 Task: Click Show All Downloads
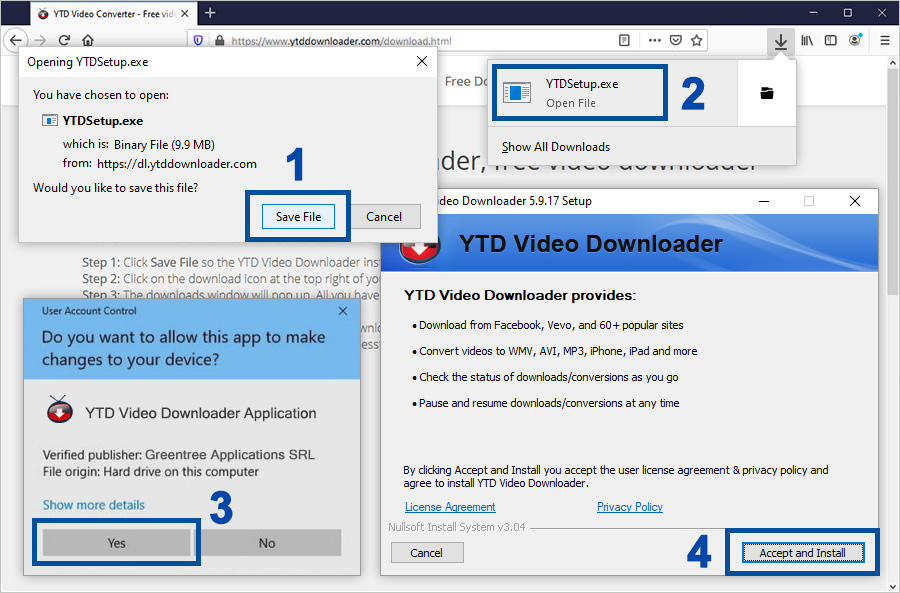click(556, 147)
